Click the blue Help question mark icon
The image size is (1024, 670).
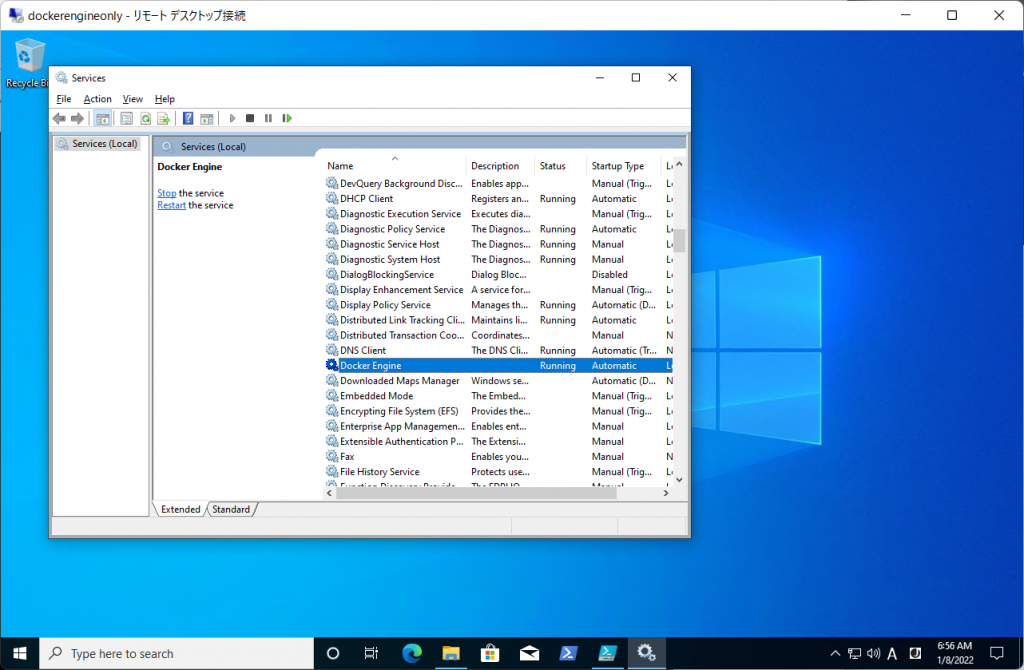point(188,118)
